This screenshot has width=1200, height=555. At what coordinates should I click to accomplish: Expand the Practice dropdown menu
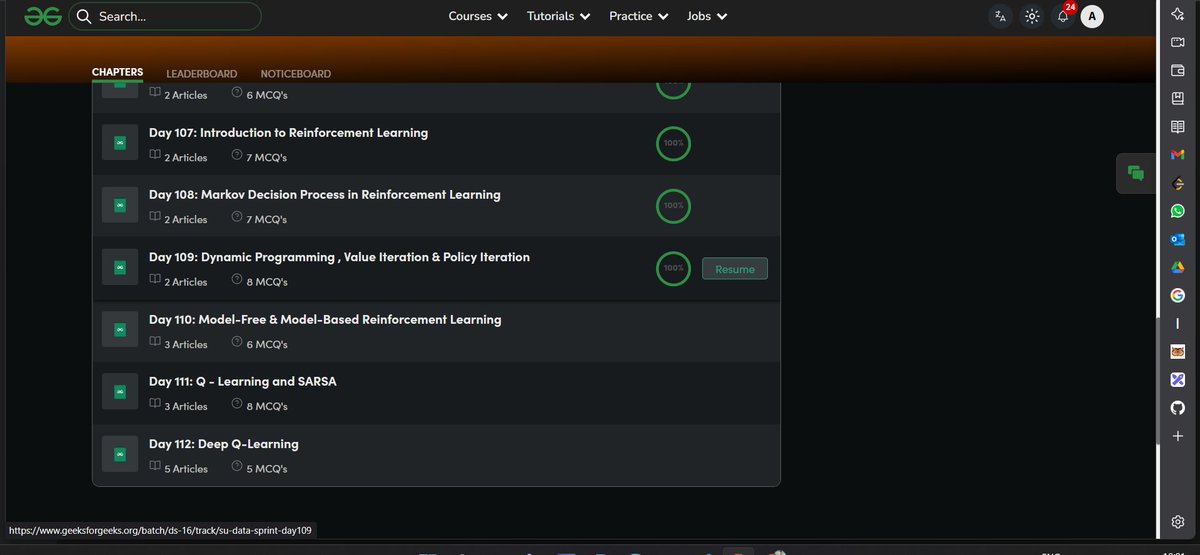(639, 16)
